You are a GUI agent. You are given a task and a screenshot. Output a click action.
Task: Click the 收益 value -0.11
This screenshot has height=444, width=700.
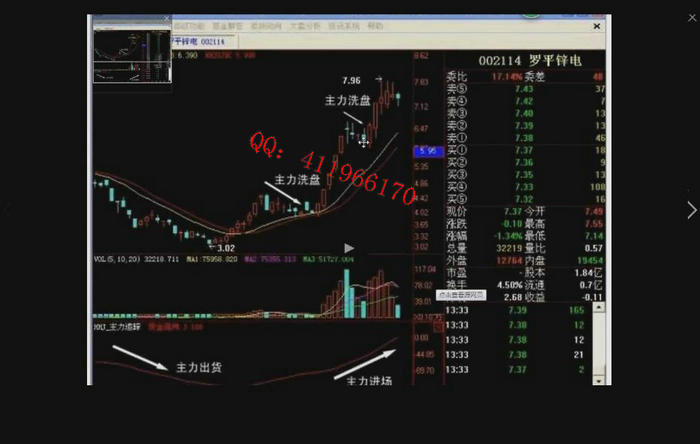[x=592, y=297]
